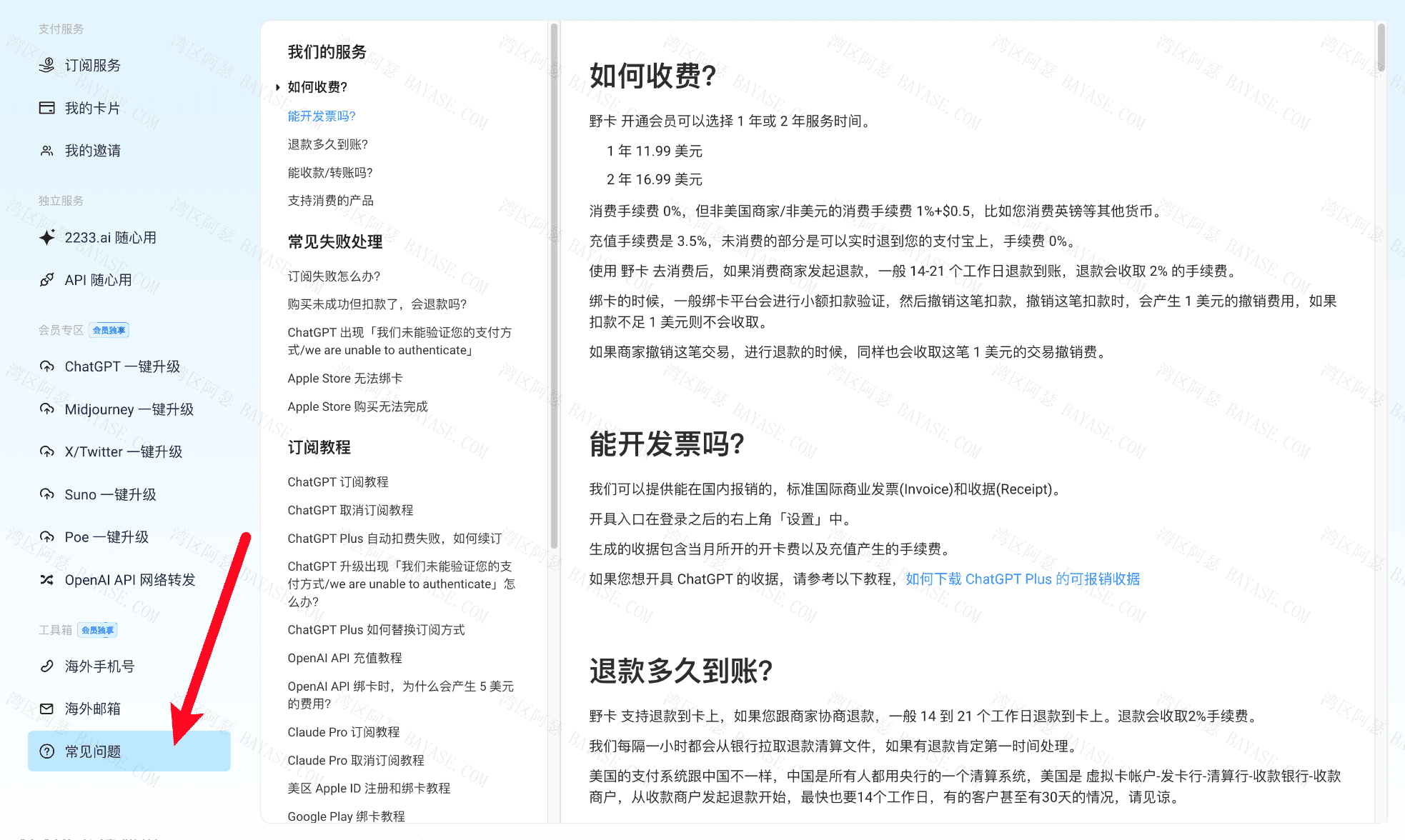Screen dimensions: 1405x840
Task: Open OpenAI API 充值教程 entry
Action: click(x=345, y=658)
